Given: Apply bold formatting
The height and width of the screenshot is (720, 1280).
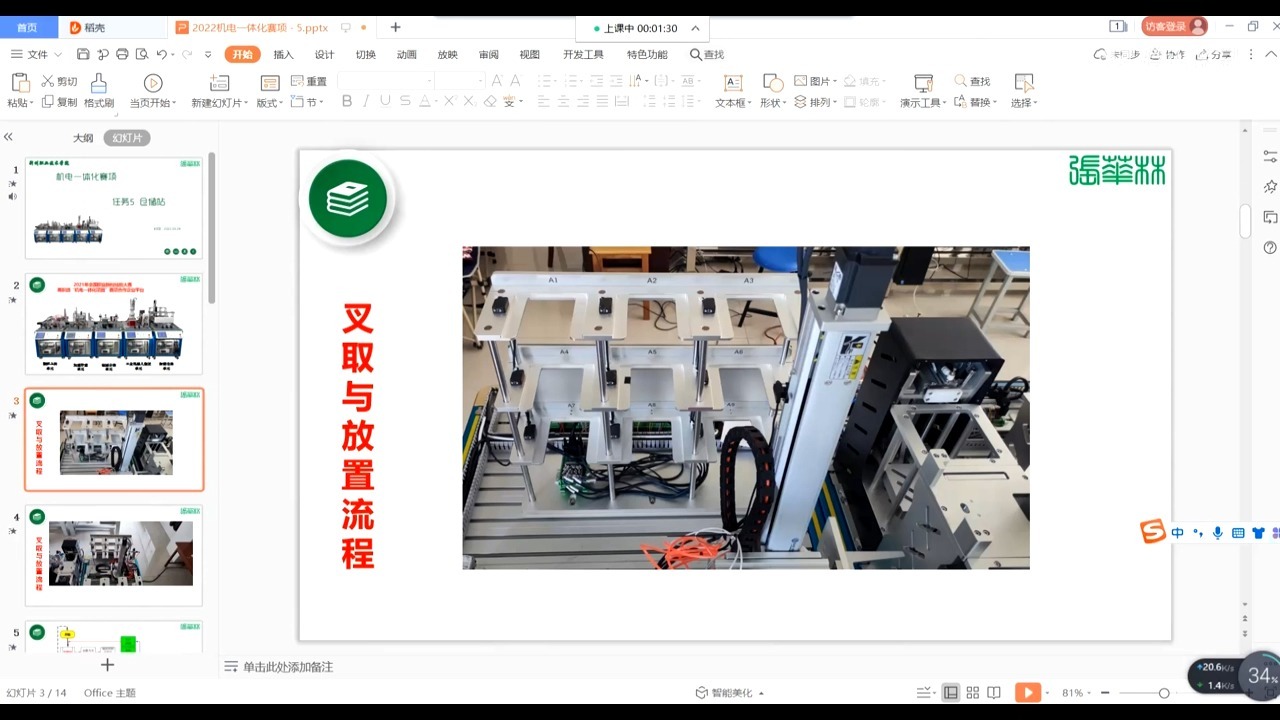Looking at the screenshot, I should tap(347, 101).
